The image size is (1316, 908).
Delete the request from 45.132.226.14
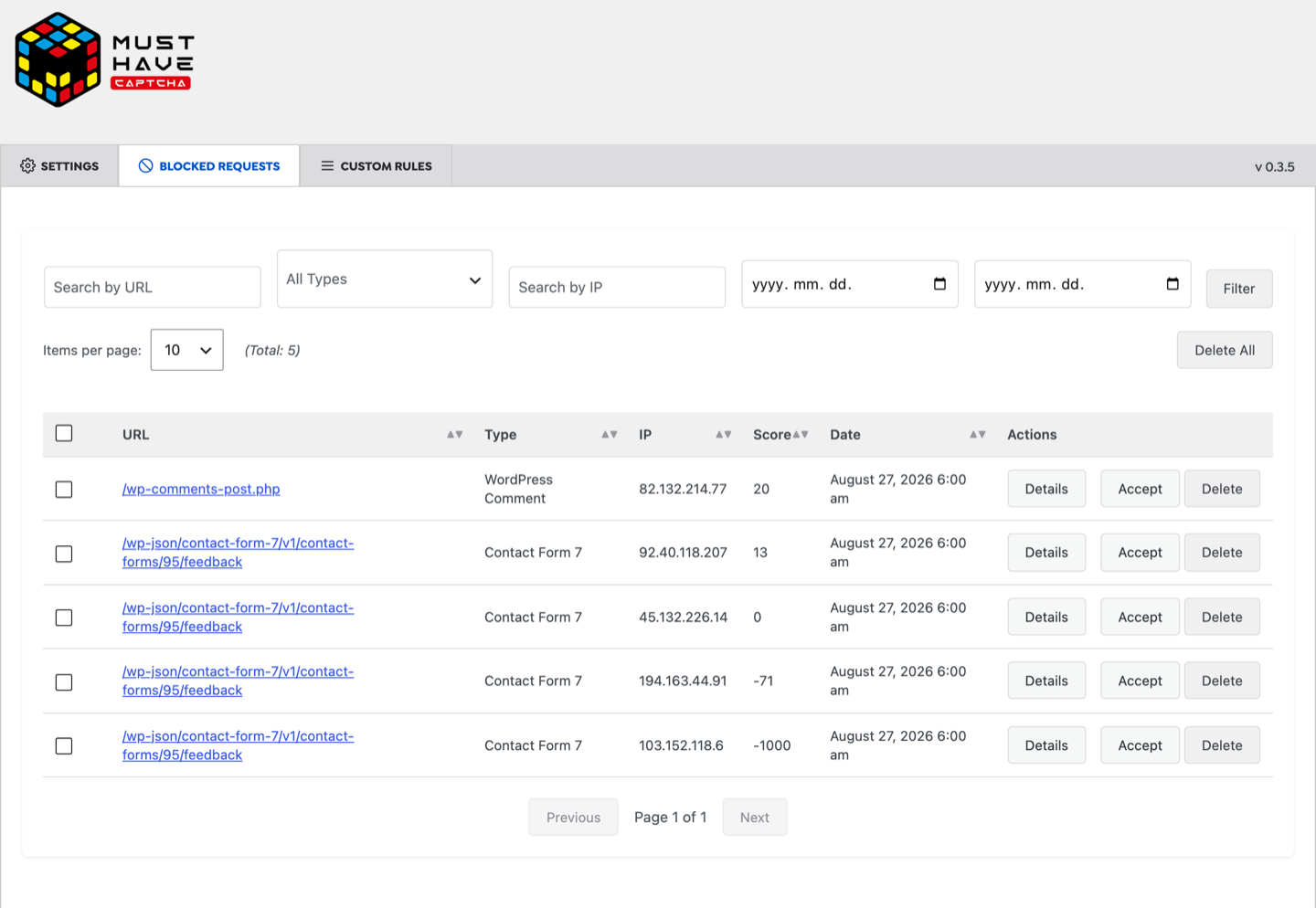[1222, 617]
